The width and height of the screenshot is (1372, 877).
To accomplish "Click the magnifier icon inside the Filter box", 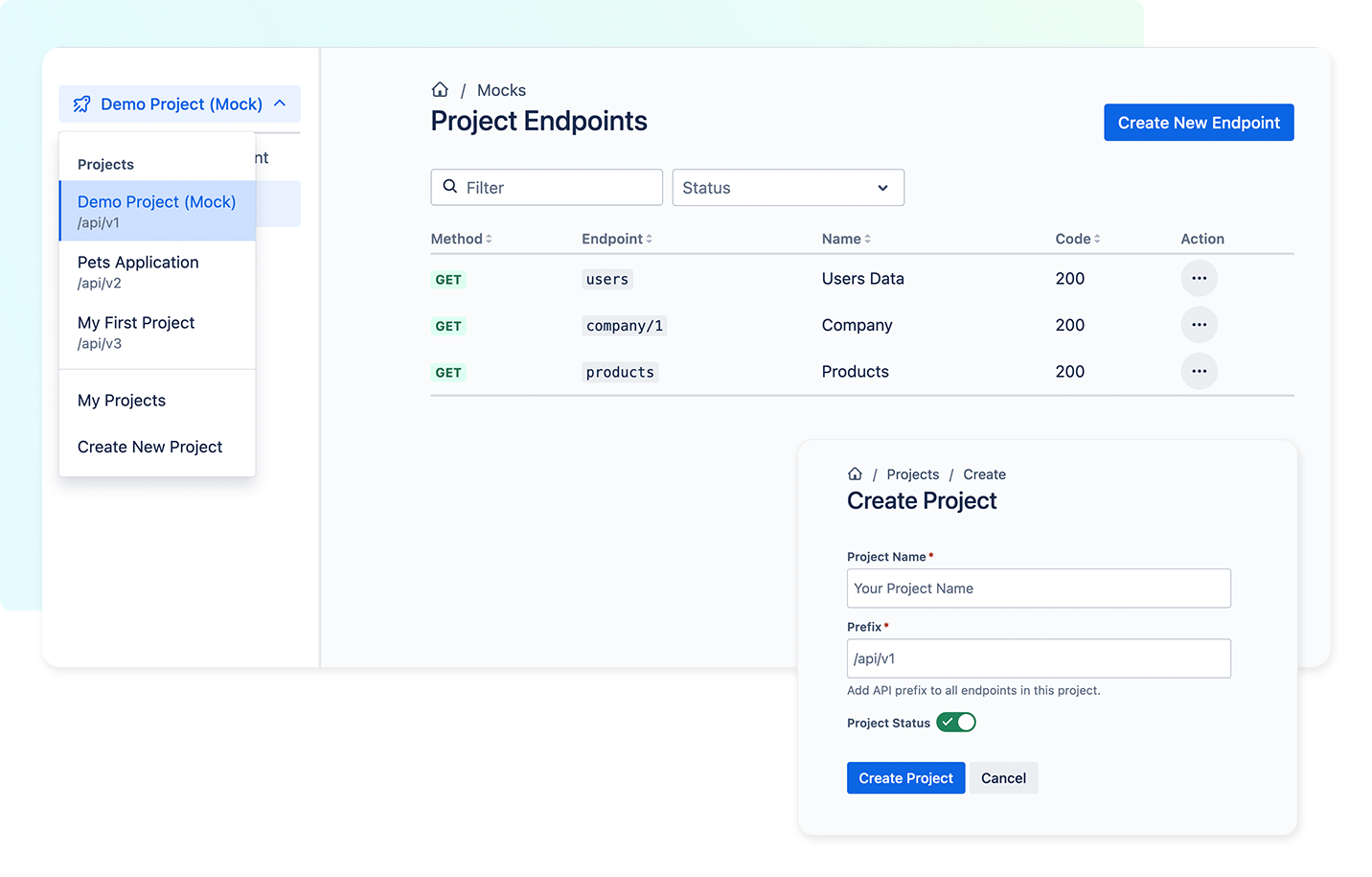I will tap(450, 187).
